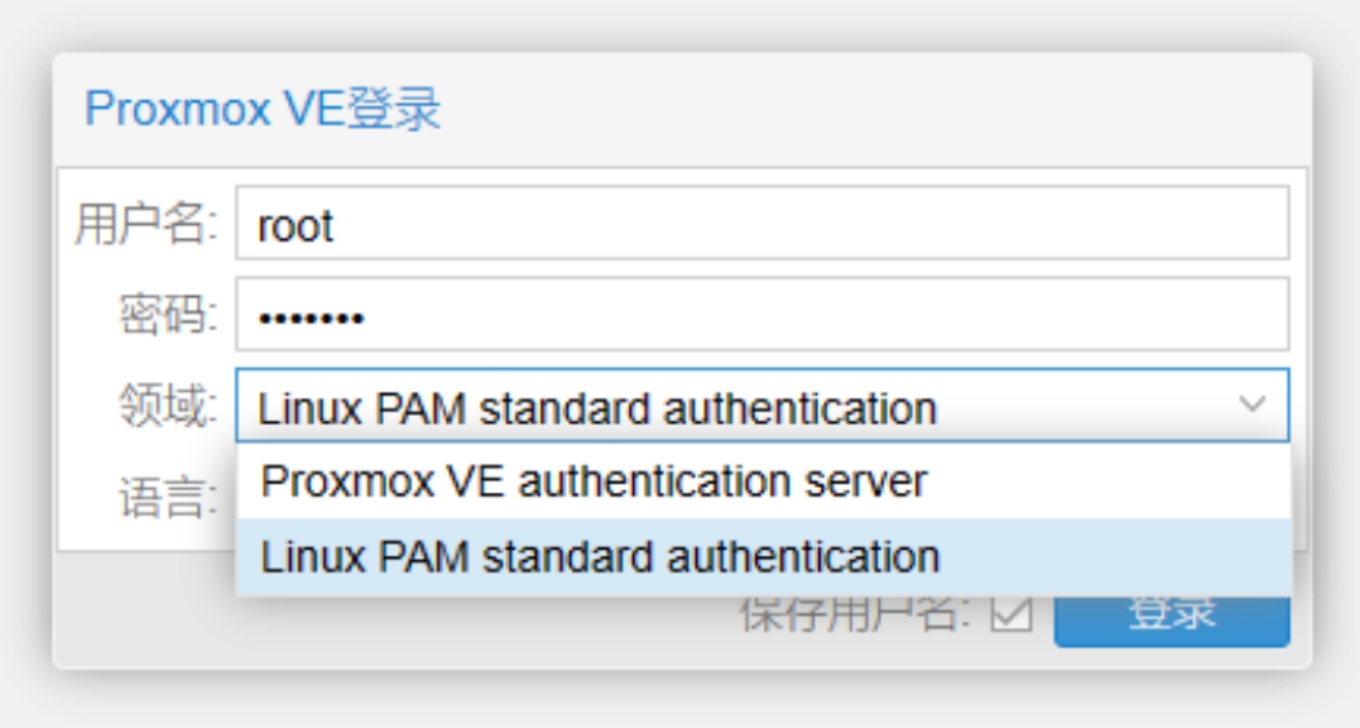Click the 语言 label
Viewport: 1360px width, 728px height.
pyautogui.click(x=167, y=498)
